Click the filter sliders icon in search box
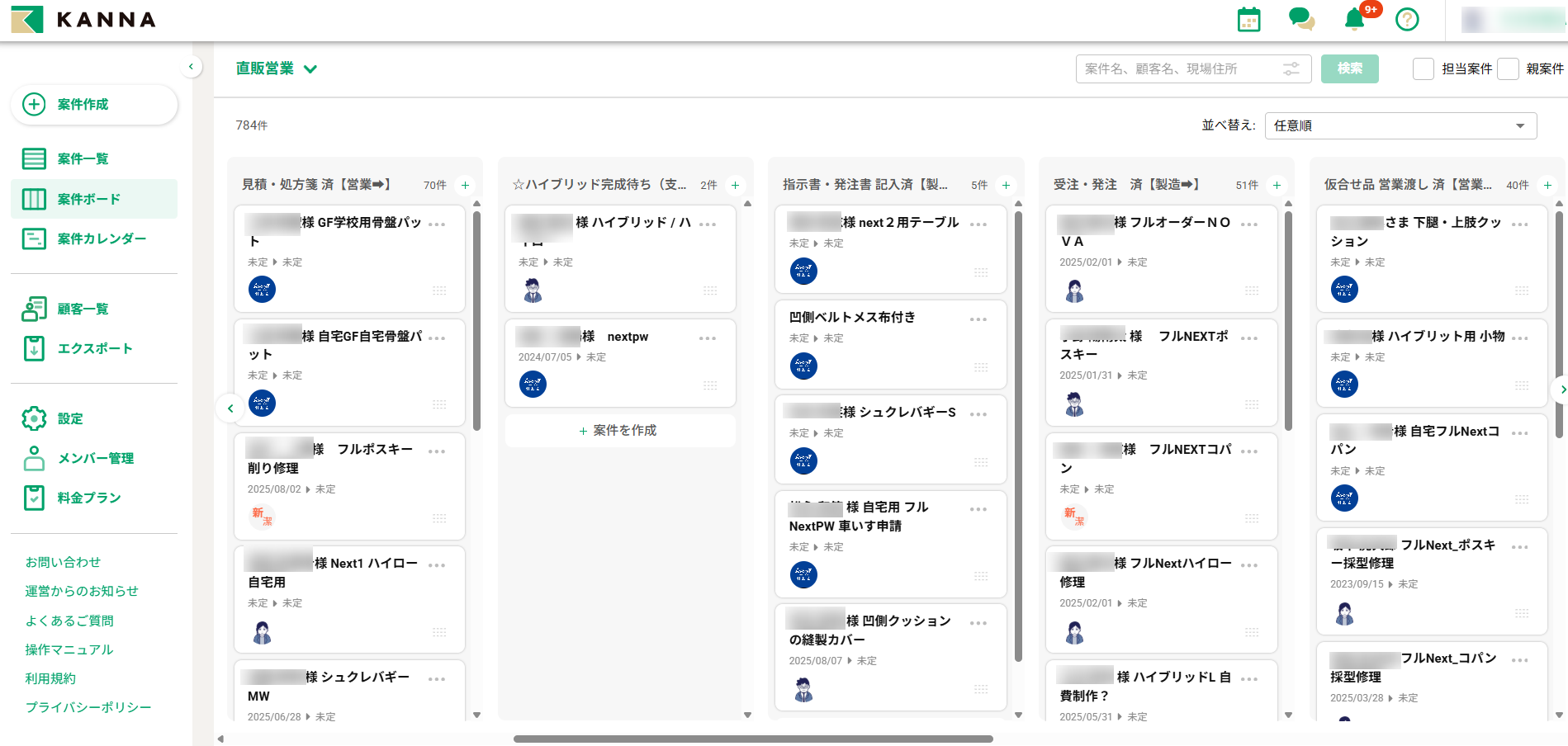This screenshot has height=746, width=1568. (x=1291, y=69)
